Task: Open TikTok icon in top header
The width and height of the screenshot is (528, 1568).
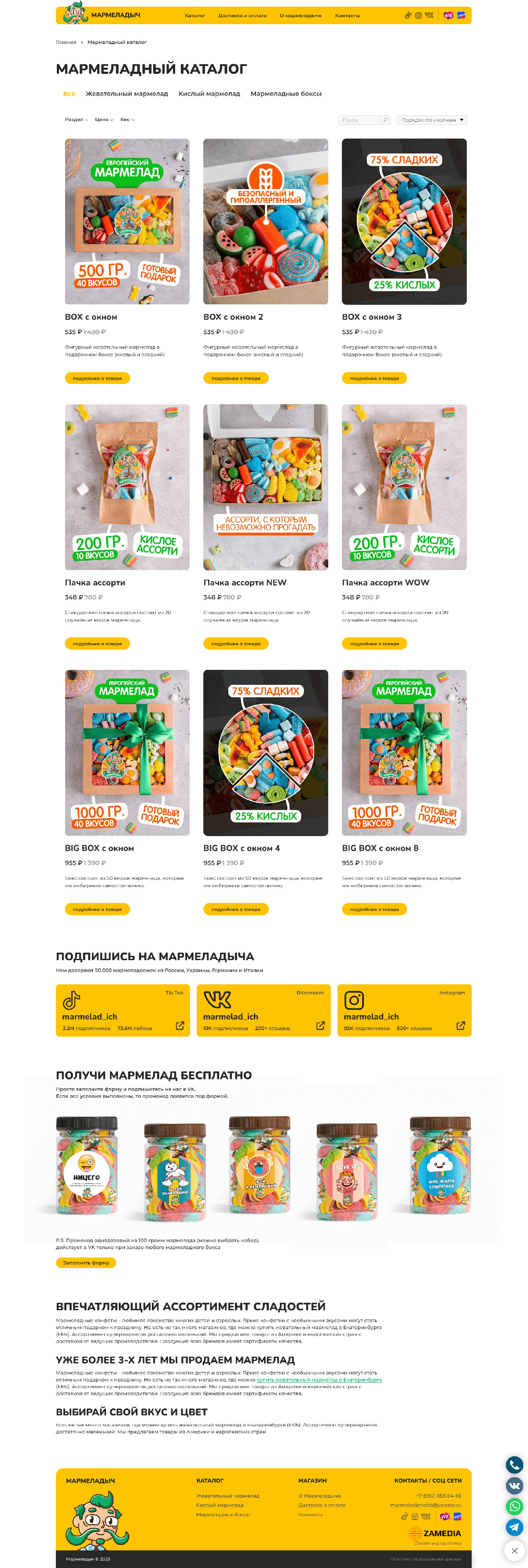Action: 407,15
